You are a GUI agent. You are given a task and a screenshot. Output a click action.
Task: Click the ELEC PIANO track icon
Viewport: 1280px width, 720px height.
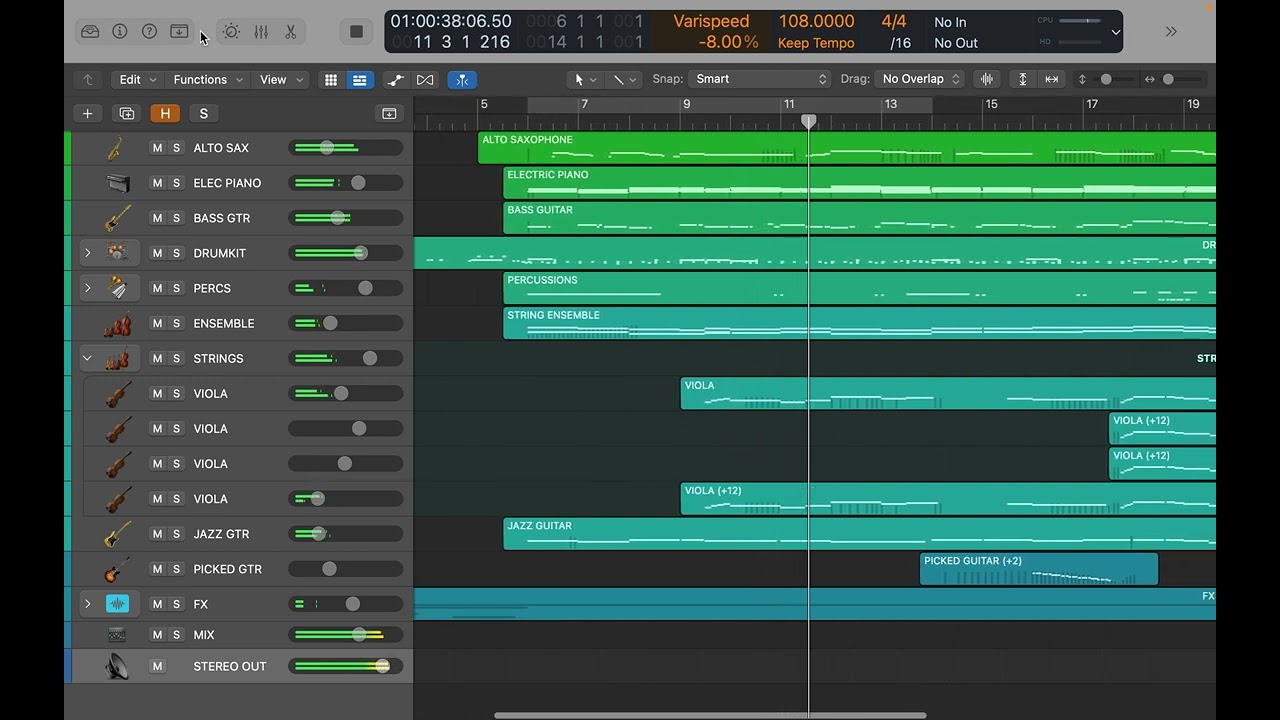[x=117, y=183]
